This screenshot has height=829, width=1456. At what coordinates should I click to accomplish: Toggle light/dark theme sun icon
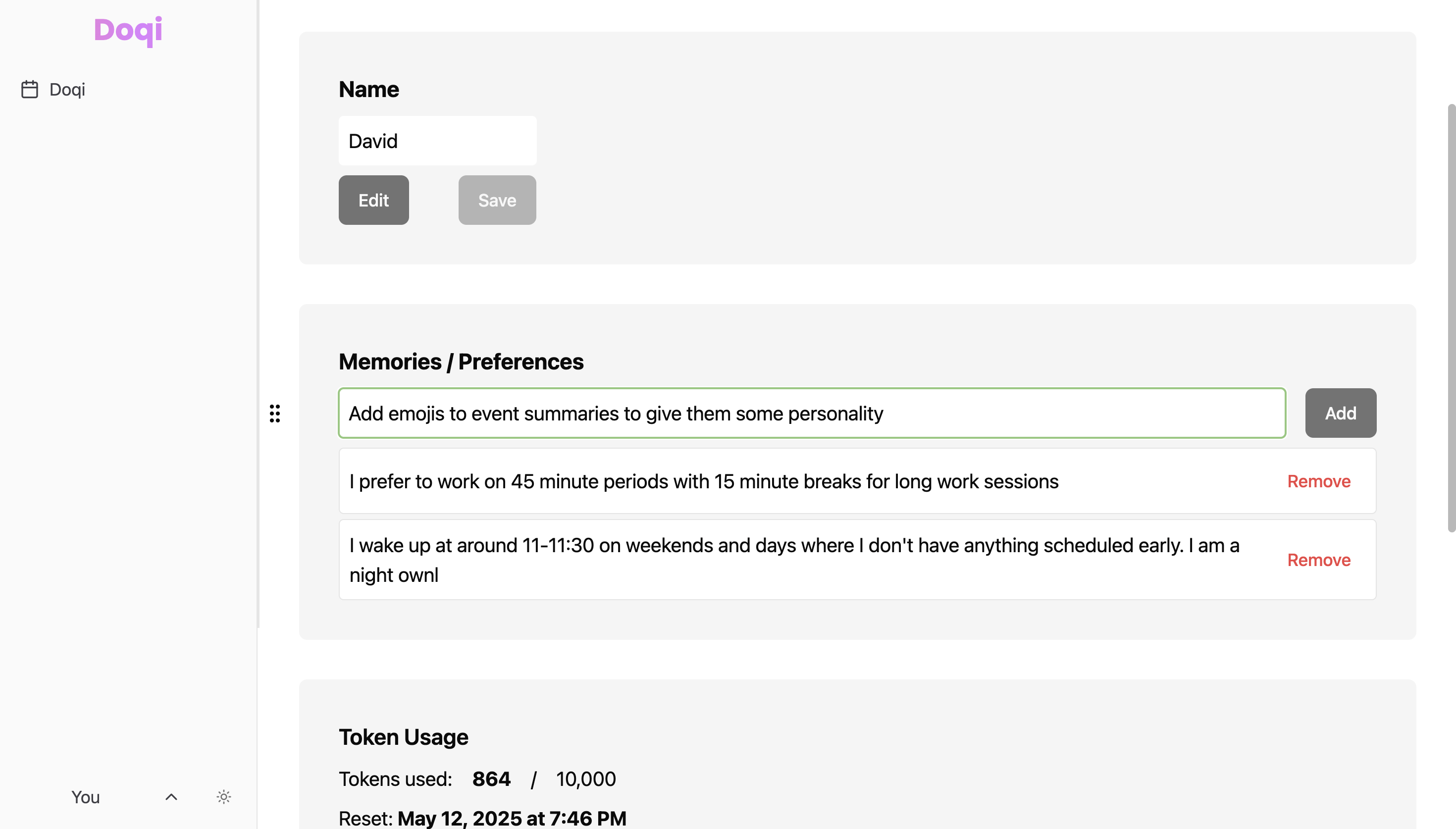pyautogui.click(x=224, y=797)
